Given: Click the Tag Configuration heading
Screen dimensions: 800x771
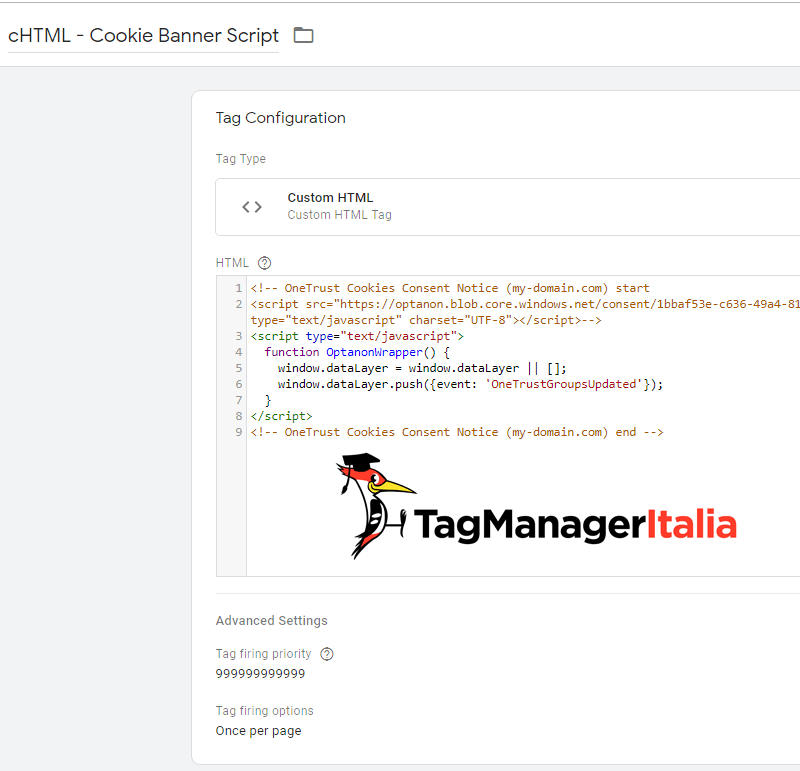Looking at the screenshot, I should (x=281, y=118).
